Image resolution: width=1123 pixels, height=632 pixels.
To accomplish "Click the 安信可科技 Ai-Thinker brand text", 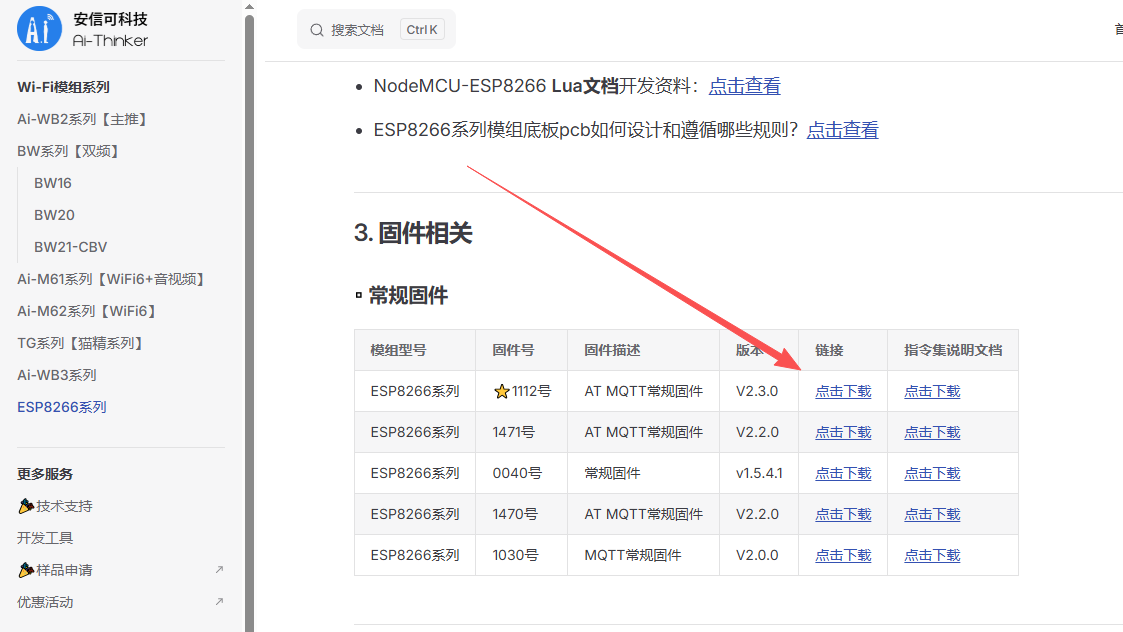I will [x=110, y=29].
